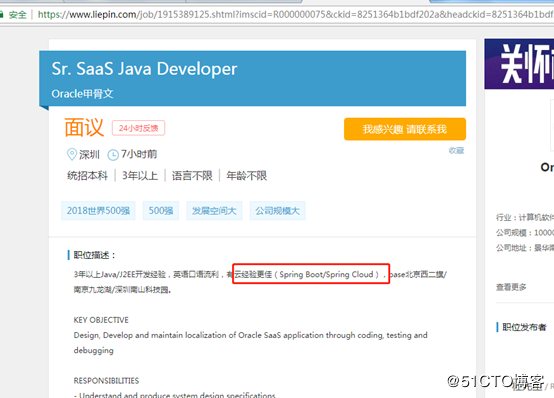The height and width of the screenshot is (398, 554).
Task: Select the 发展空间大 tag
Action: tap(214, 211)
